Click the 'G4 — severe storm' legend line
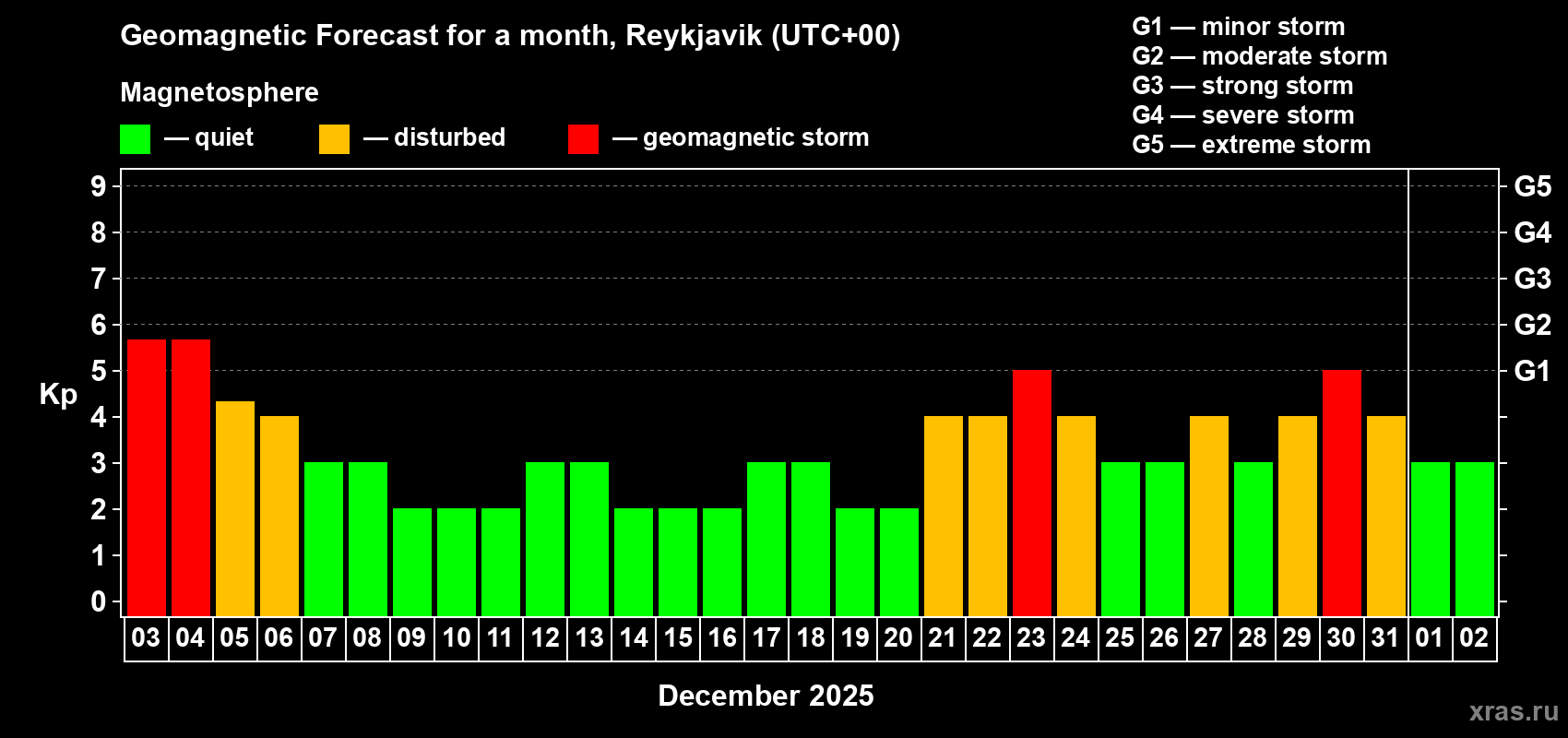The width and height of the screenshot is (1568, 738). tap(1243, 115)
